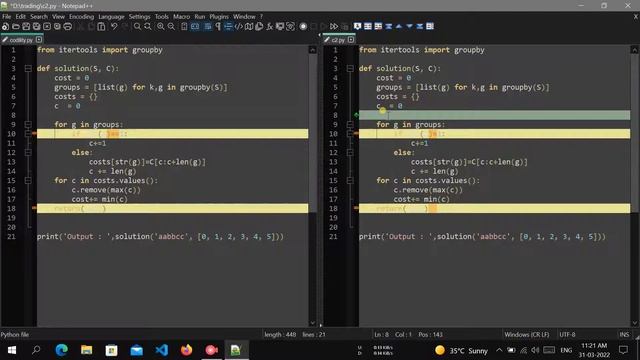
Task: Close the codility.py tab button
Action: click(x=39, y=40)
